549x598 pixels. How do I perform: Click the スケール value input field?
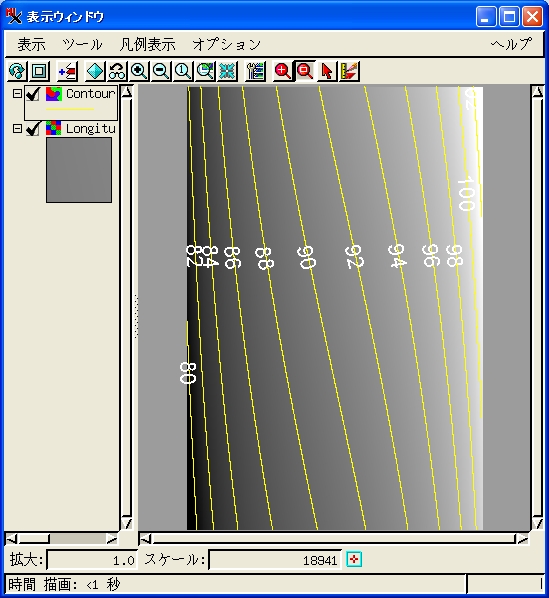(x=275, y=560)
